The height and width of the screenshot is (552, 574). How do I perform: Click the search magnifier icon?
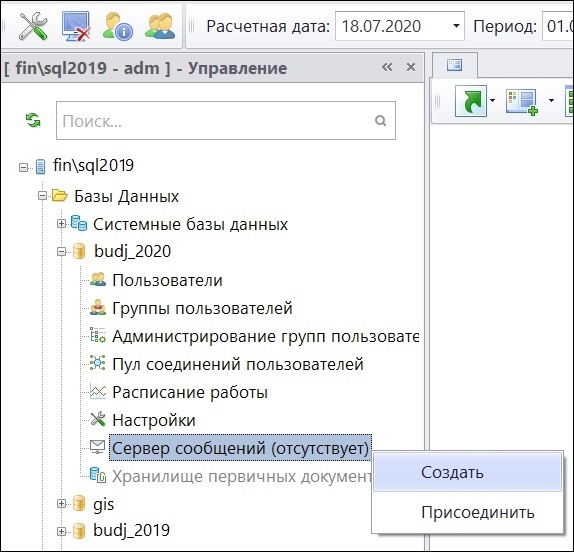click(x=381, y=120)
